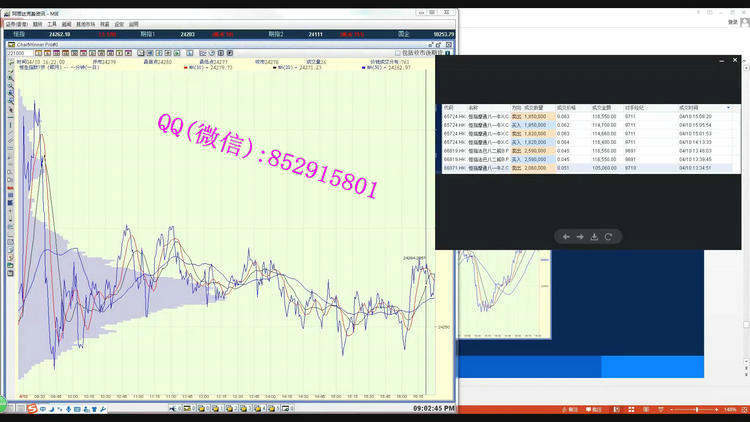750x422 pixels.
Task: Download the image using the viewer toolbar
Action: [x=594, y=237]
